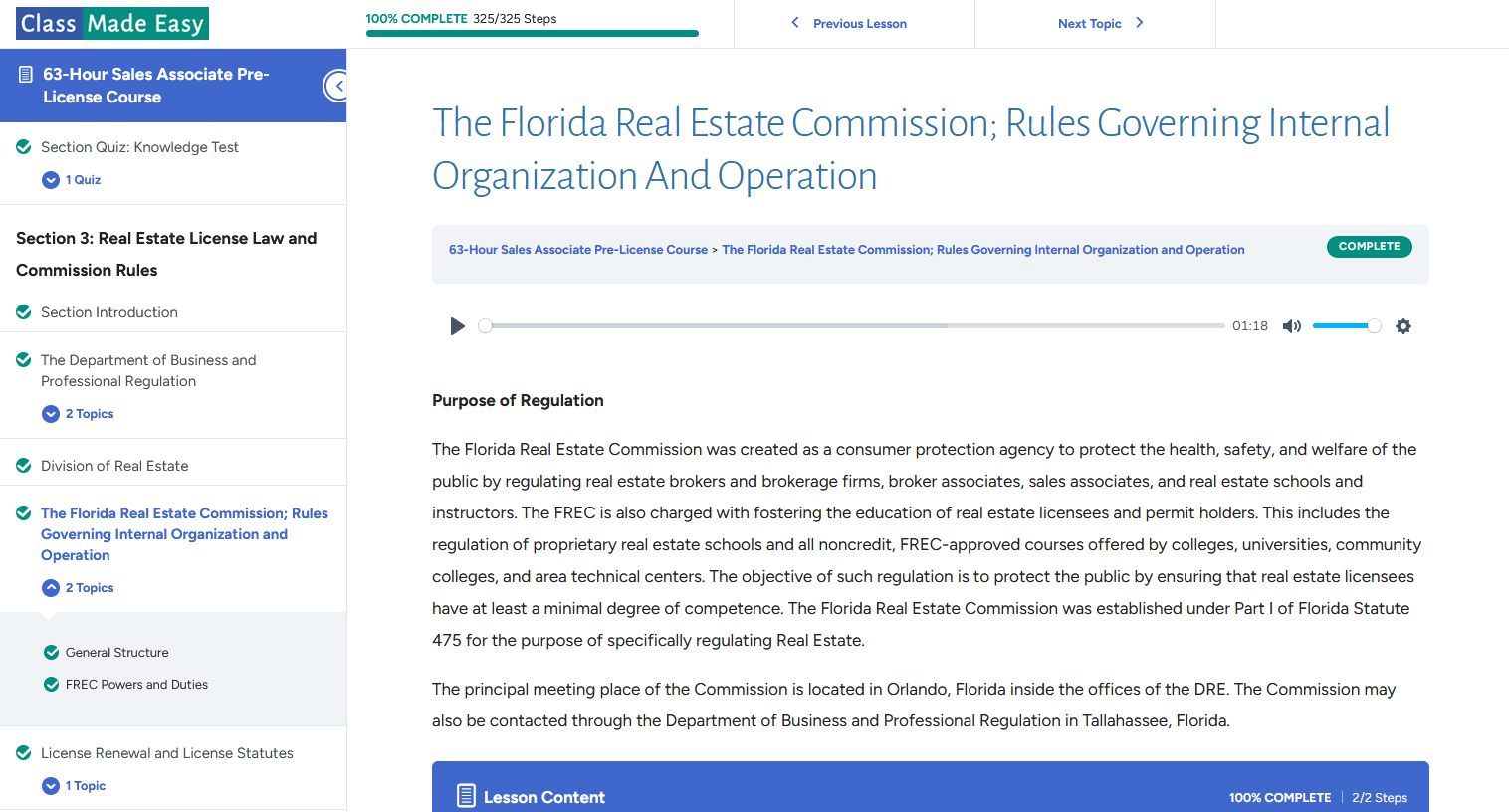The width and height of the screenshot is (1509, 812).
Task: Open License Renewal and License Statutes lesson
Action: click(167, 753)
